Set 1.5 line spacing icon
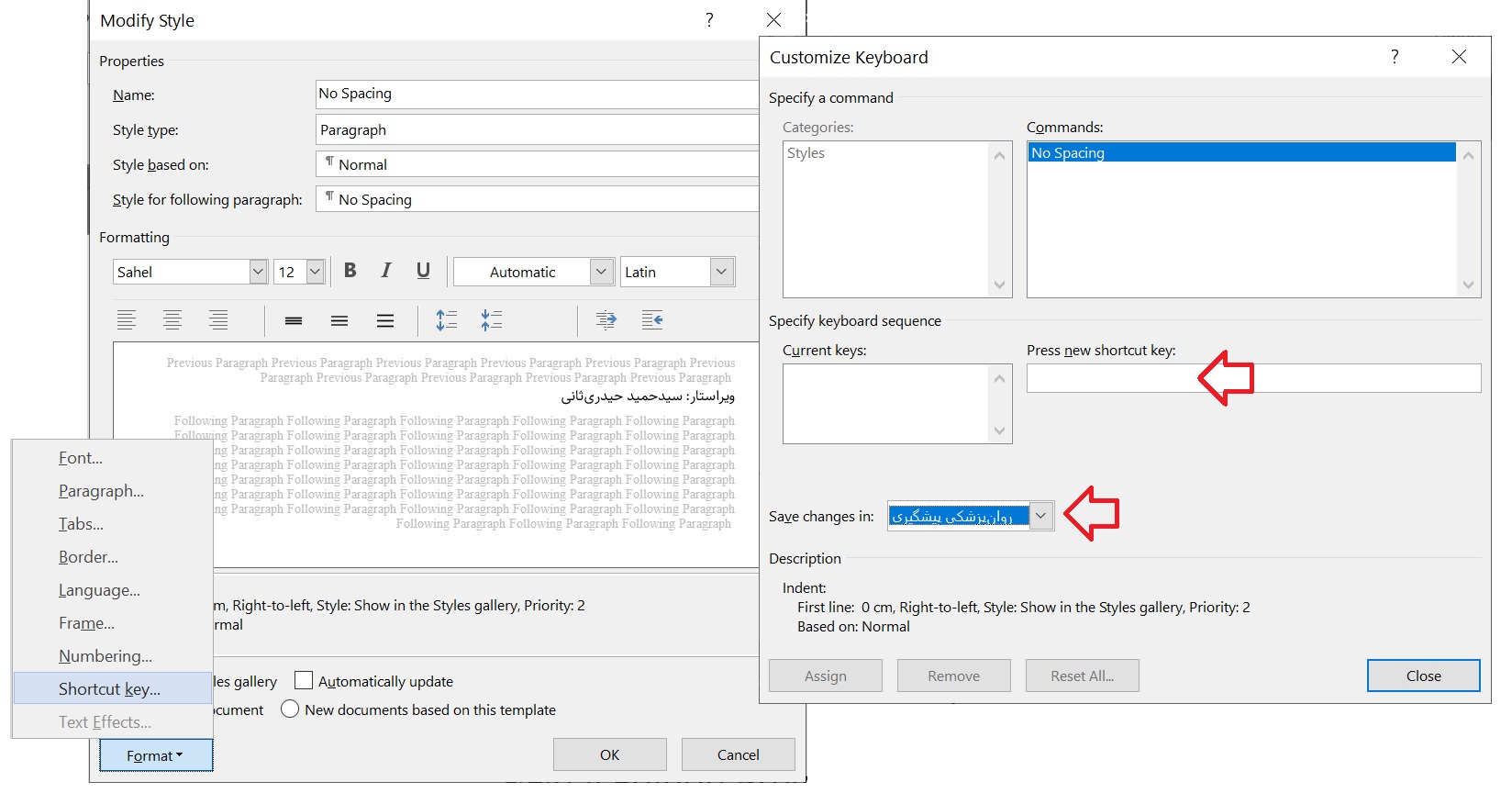 pos(339,320)
